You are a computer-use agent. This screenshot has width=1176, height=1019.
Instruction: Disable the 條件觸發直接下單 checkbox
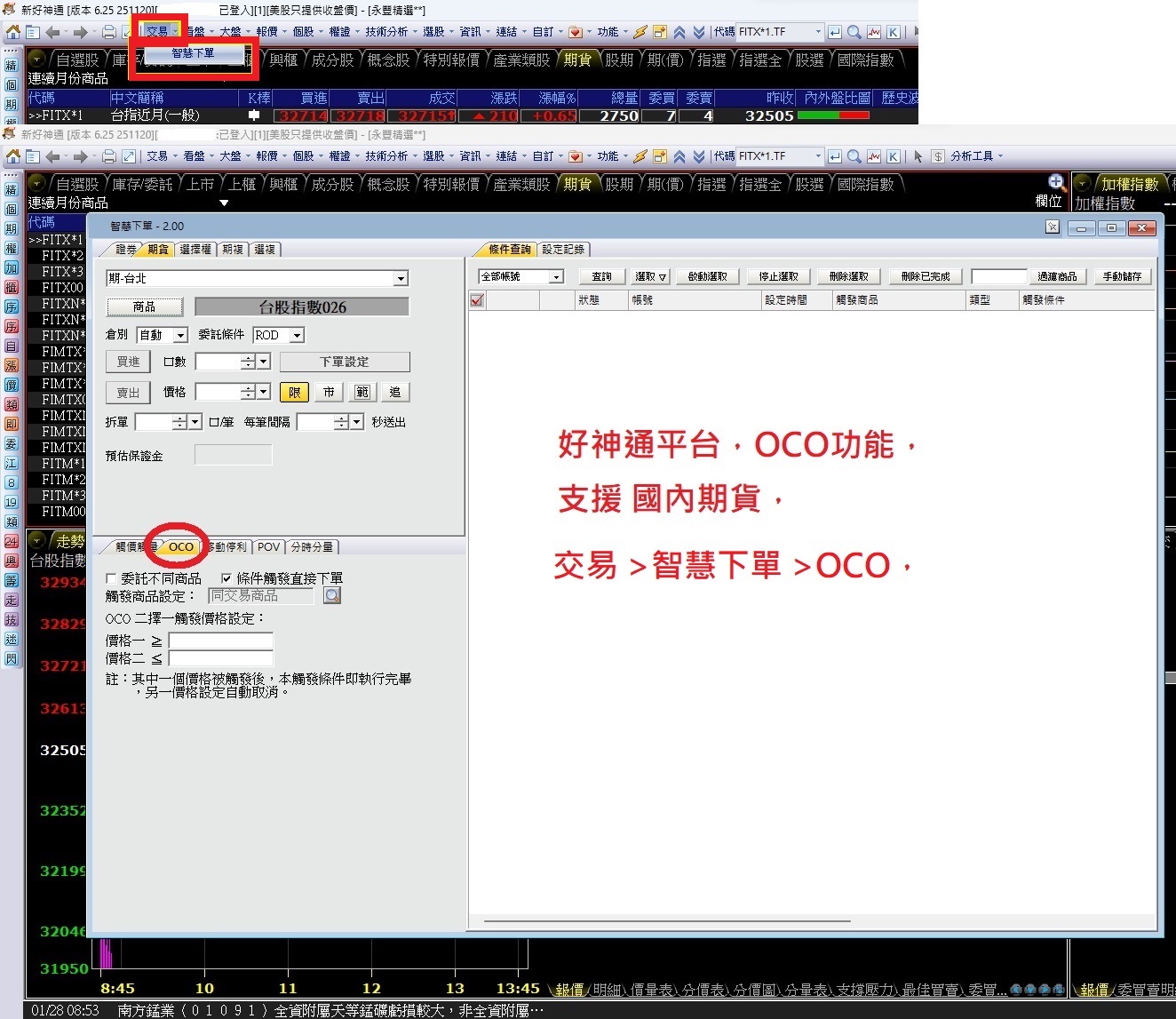pyautogui.click(x=226, y=577)
